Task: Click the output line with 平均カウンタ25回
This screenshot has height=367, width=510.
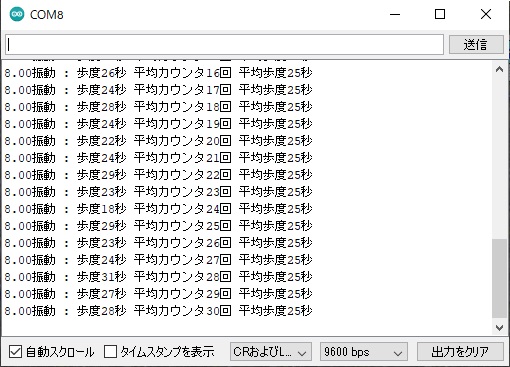Action: (x=159, y=226)
